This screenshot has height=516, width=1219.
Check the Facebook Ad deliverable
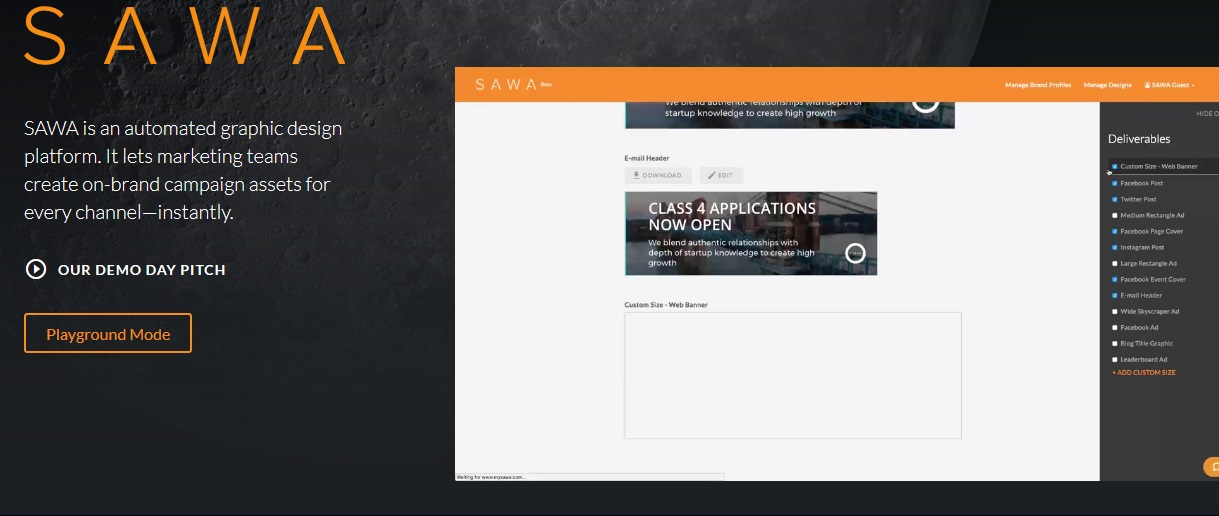coord(1115,327)
